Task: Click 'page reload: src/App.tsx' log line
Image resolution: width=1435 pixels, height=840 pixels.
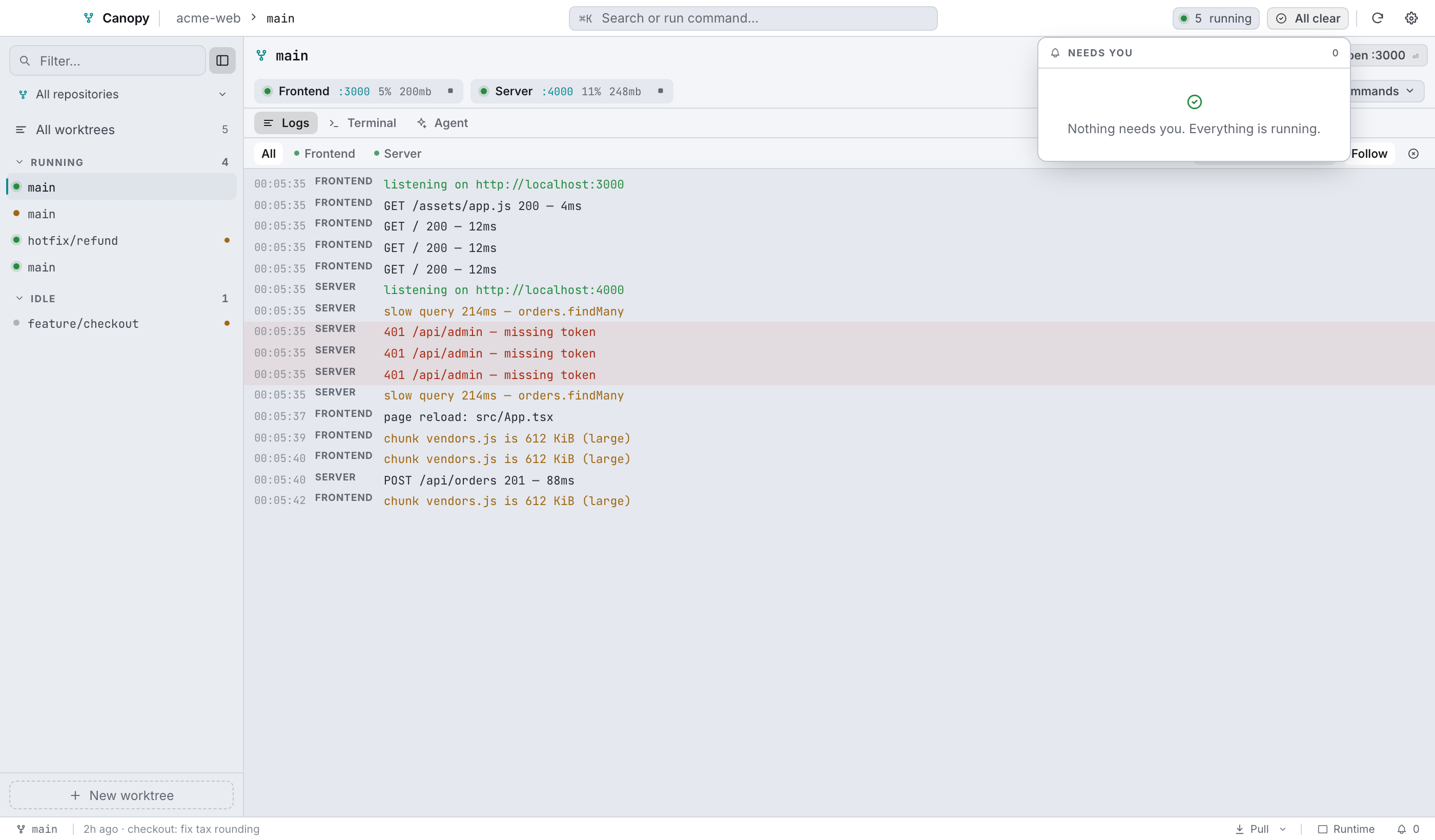Action: (468, 416)
